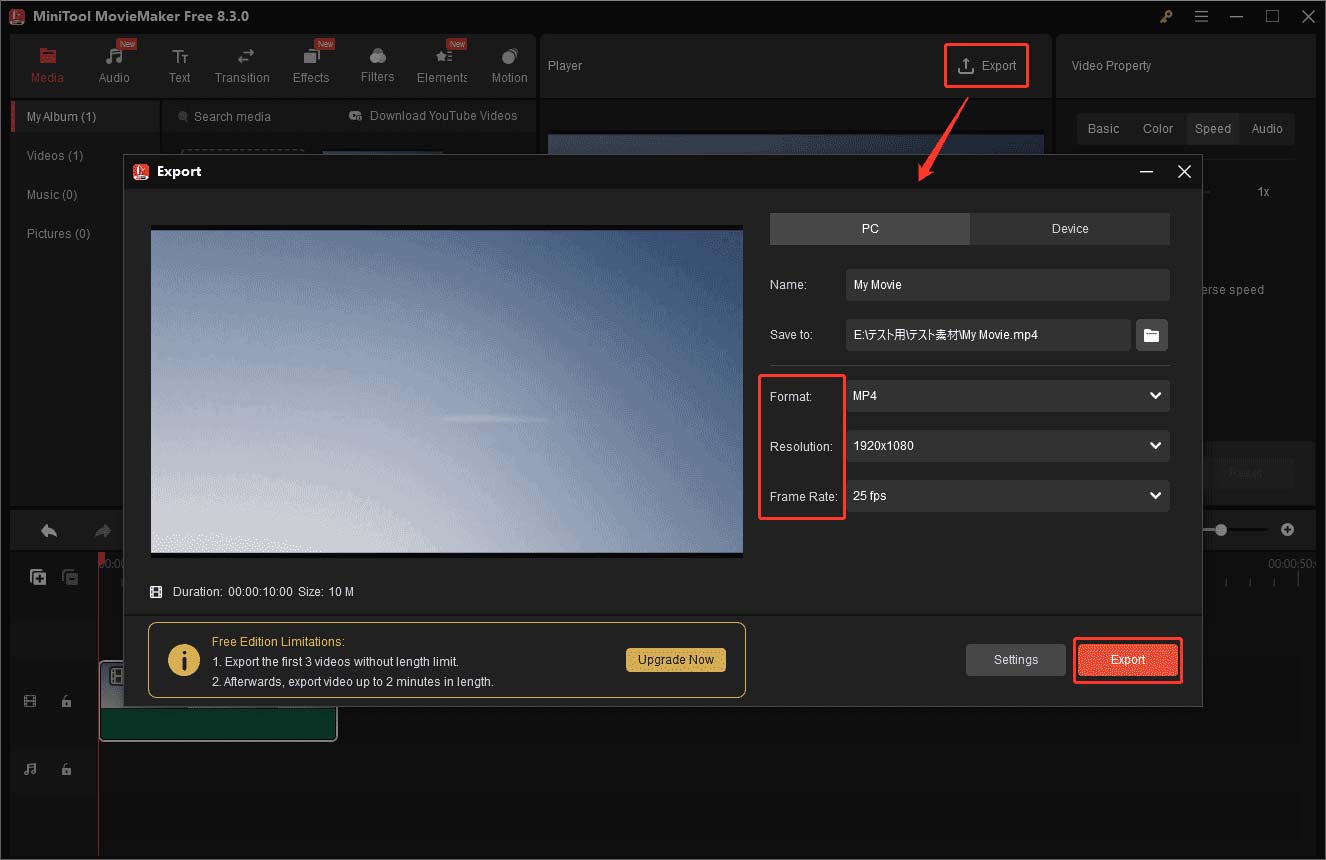Open the Text tab
The image size is (1326, 860).
point(179,66)
